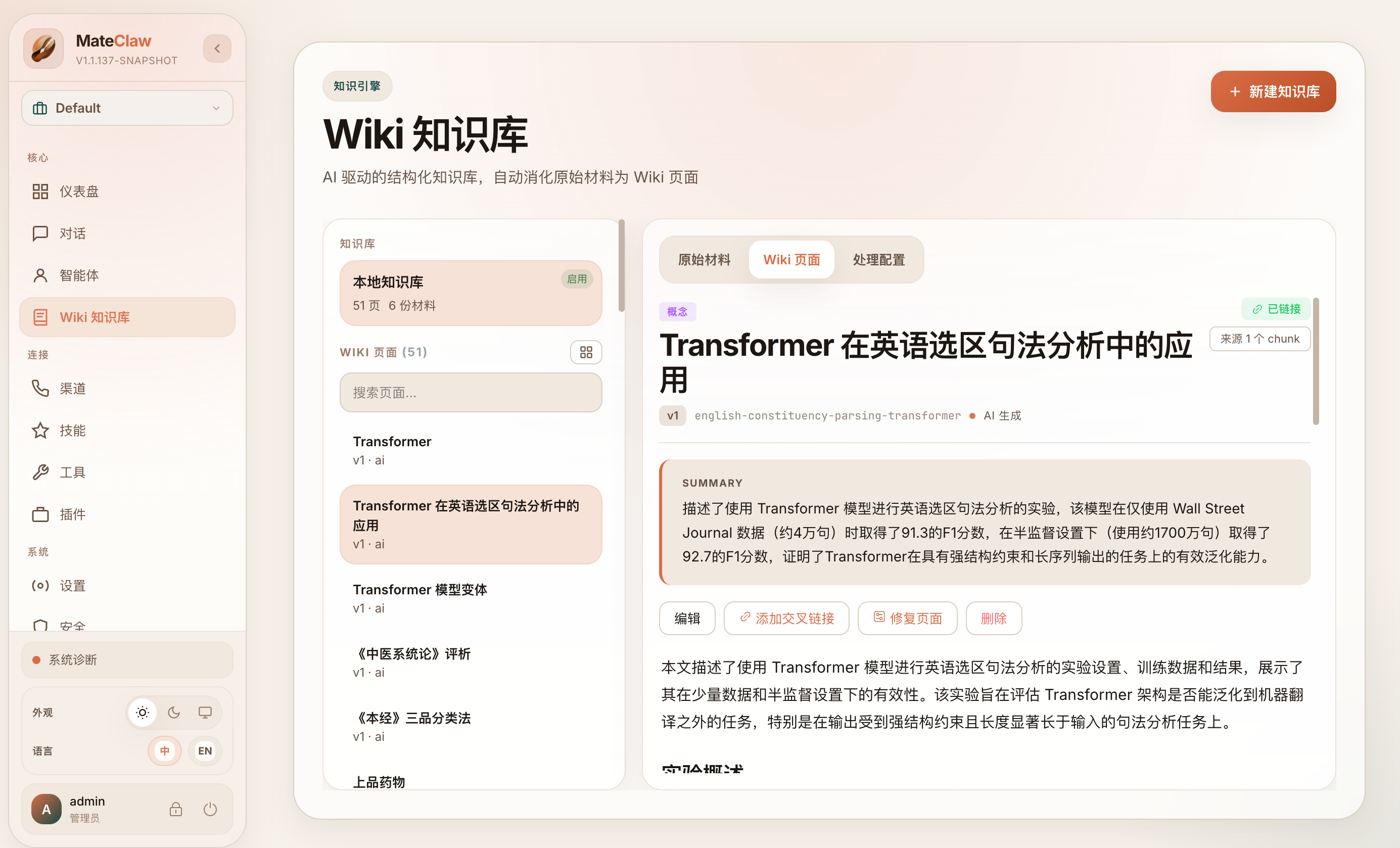Enable dark mode appearance
Image resolution: width=1400 pixels, height=848 pixels.
click(x=173, y=712)
